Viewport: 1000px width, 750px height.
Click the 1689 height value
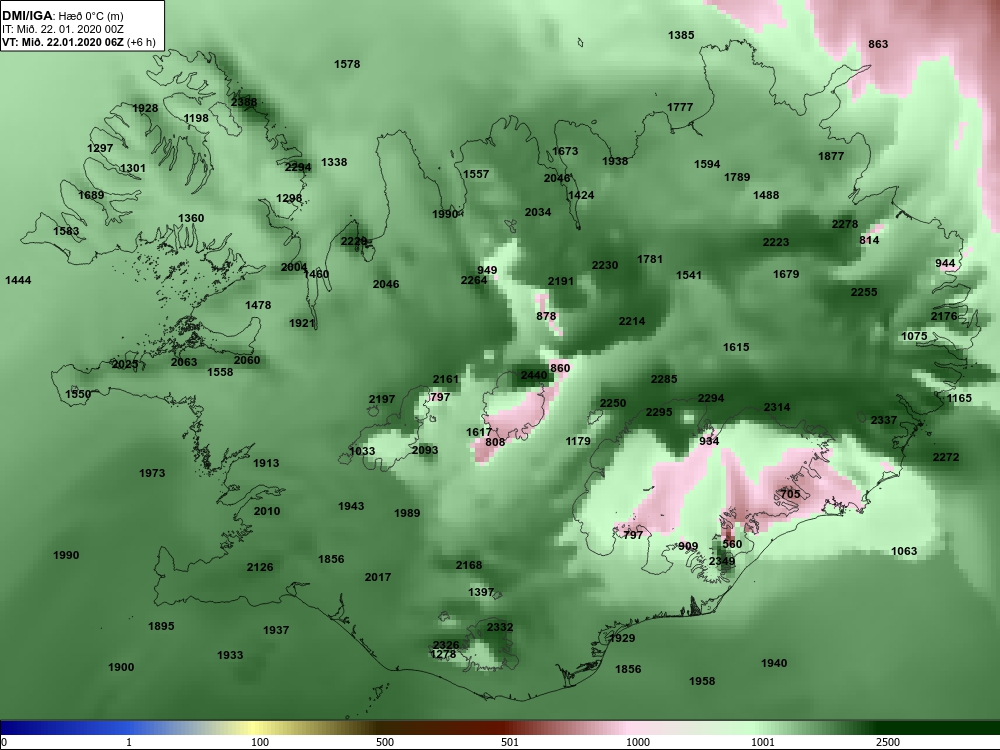91,195
